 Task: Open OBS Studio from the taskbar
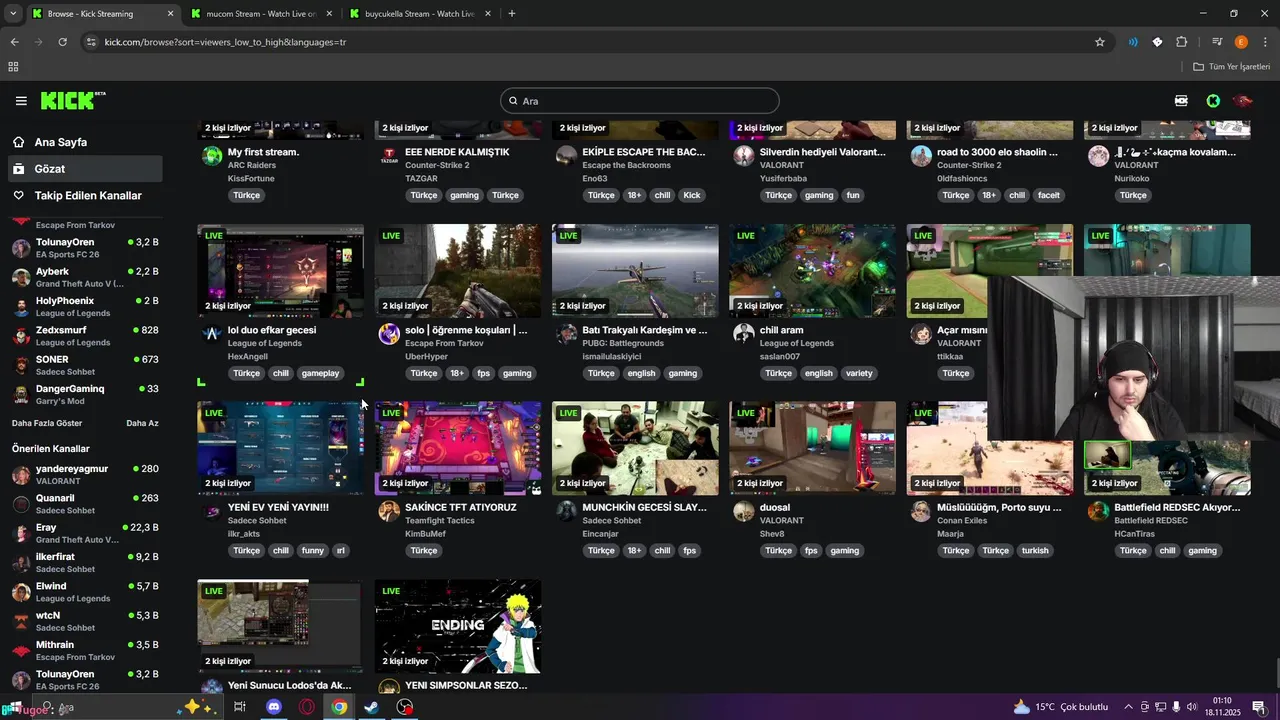point(404,707)
